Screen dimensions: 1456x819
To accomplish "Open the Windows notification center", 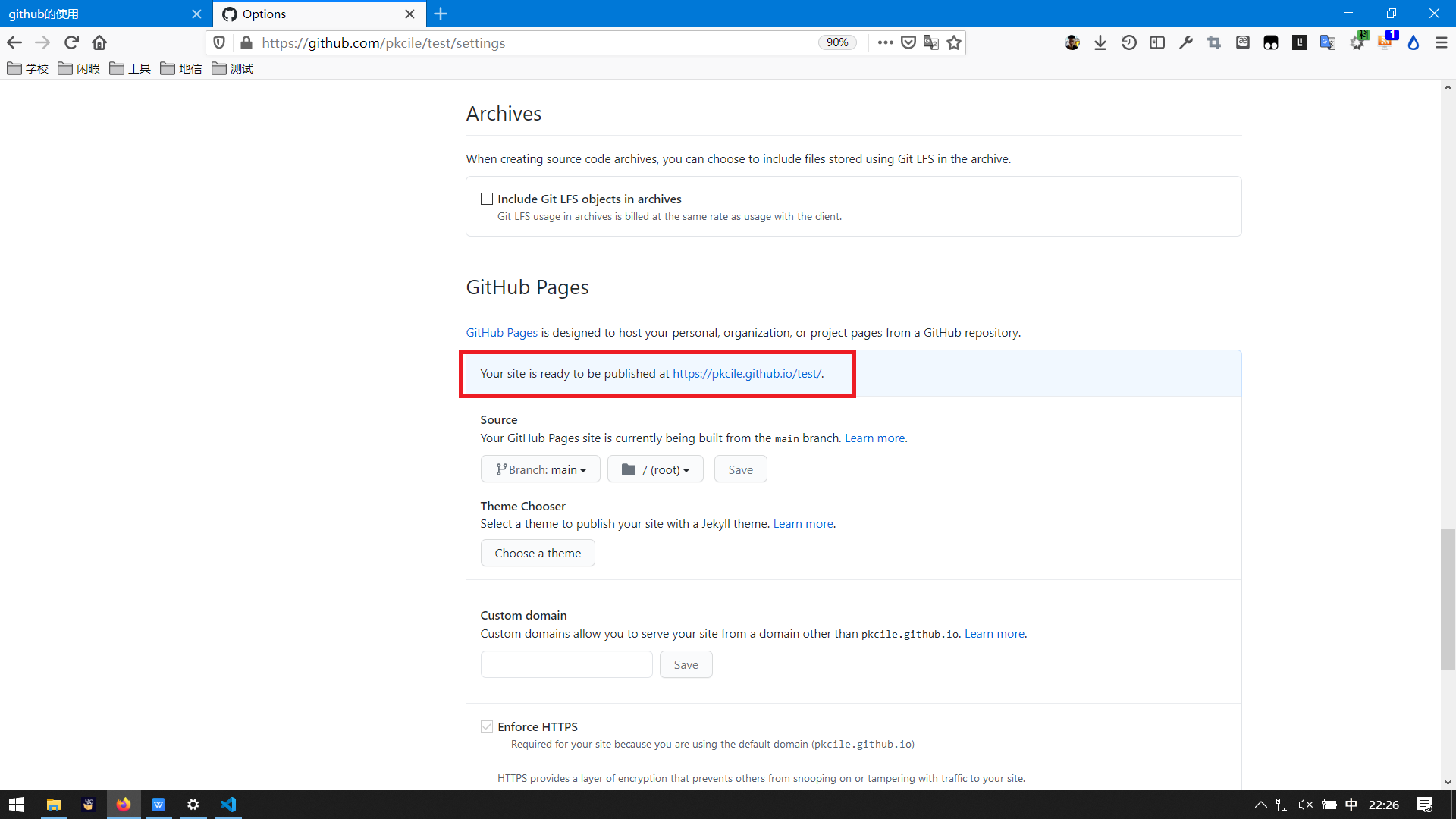I will (1425, 805).
